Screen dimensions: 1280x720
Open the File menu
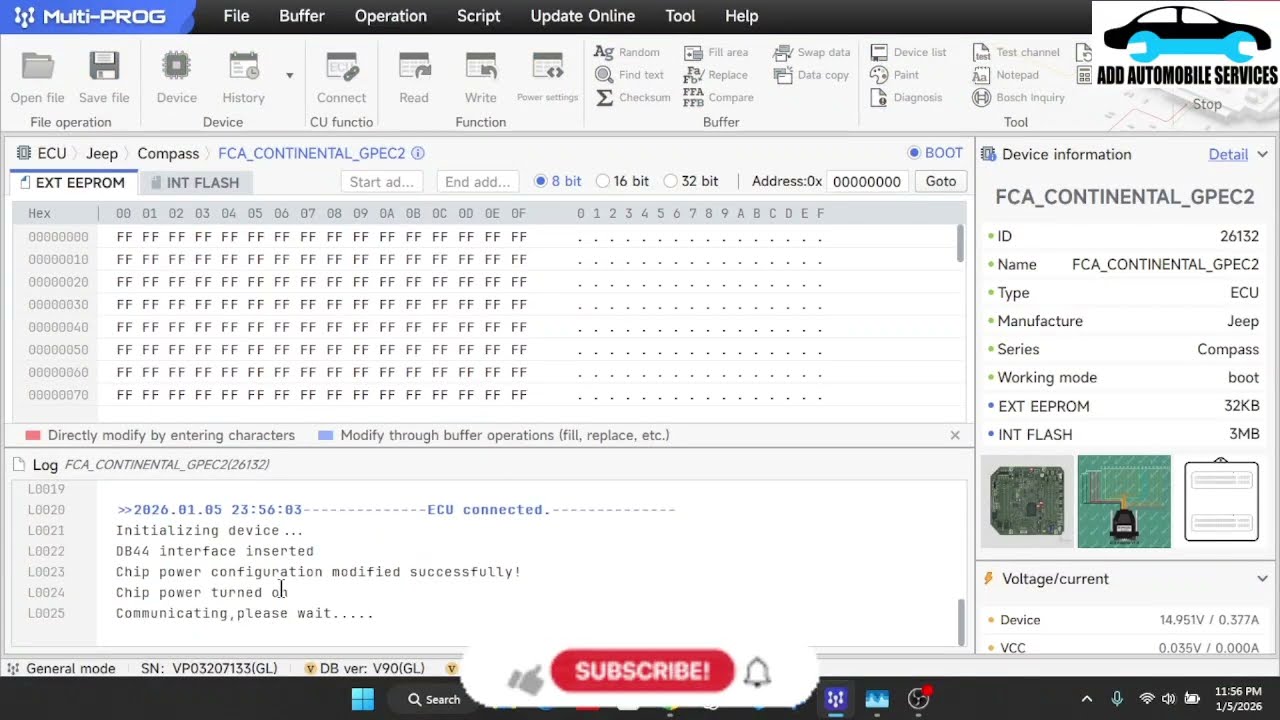(236, 16)
